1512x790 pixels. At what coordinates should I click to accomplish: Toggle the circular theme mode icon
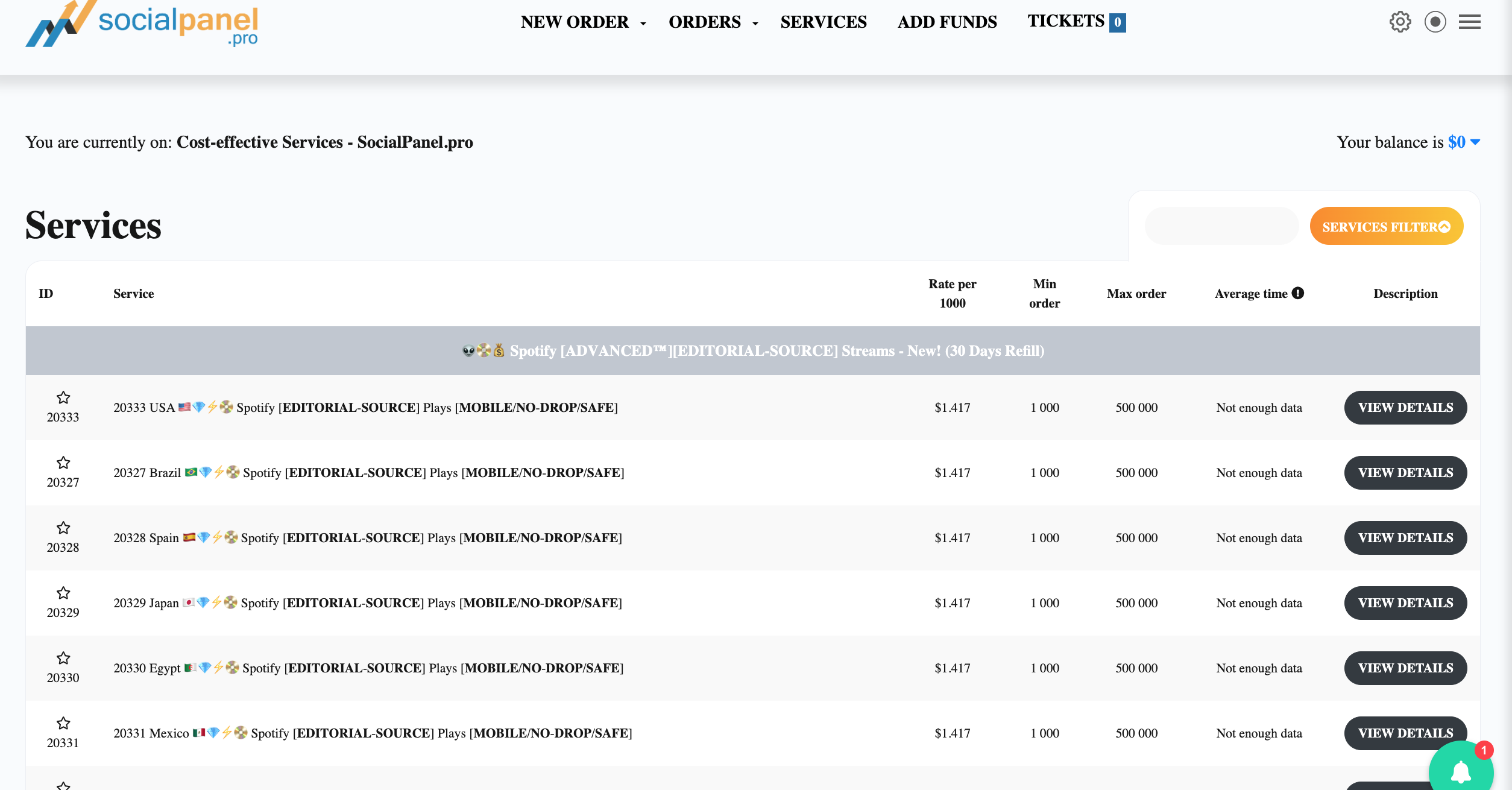1435,22
